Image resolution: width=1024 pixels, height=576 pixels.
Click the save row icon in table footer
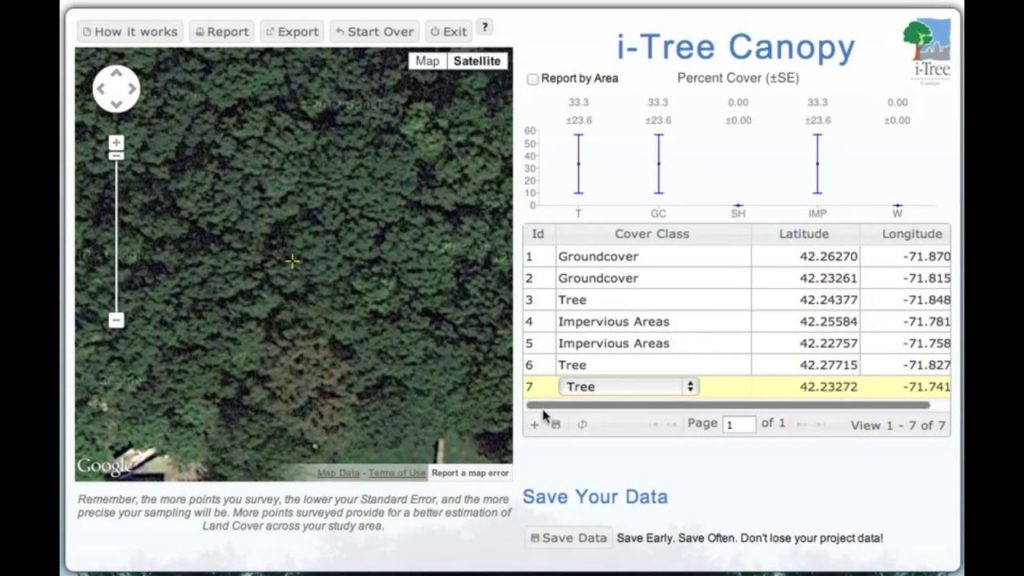(x=556, y=424)
